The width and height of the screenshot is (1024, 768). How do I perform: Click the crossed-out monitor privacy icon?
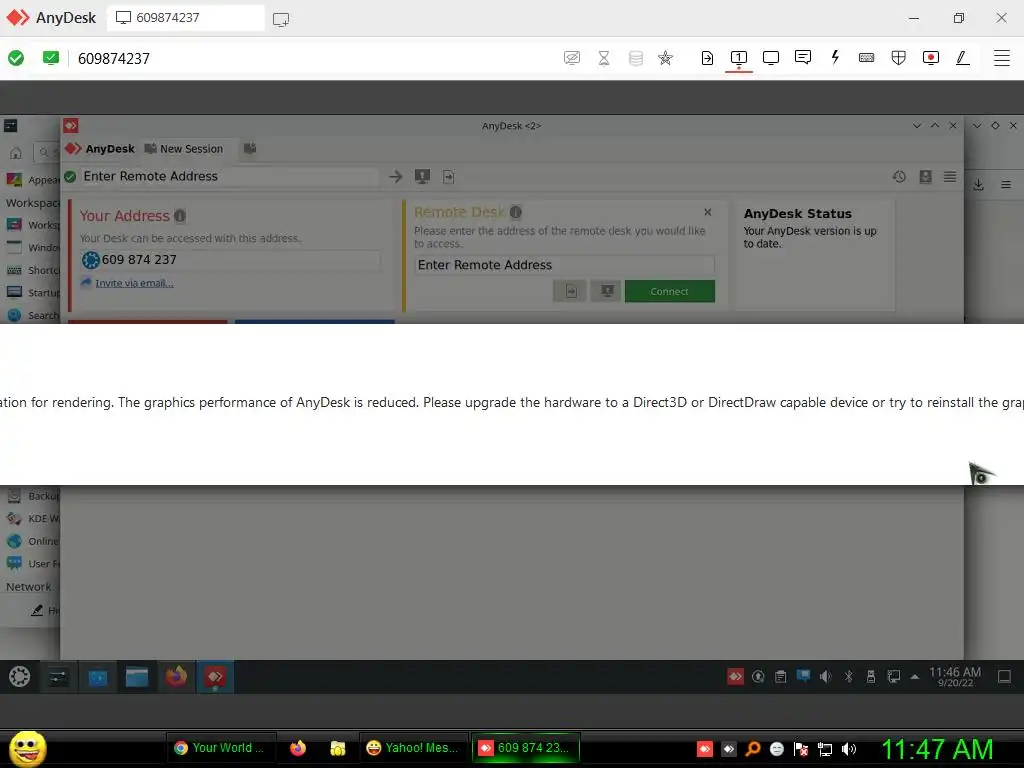coord(571,58)
